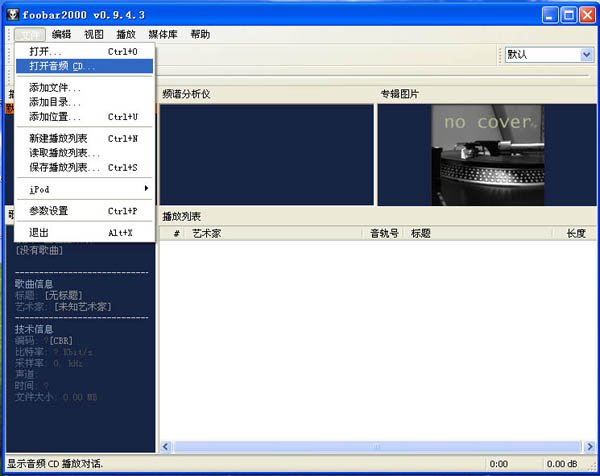The height and width of the screenshot is (476, 600).
Task: Open the 播放 menu
Action: click(x=126, y=35)
